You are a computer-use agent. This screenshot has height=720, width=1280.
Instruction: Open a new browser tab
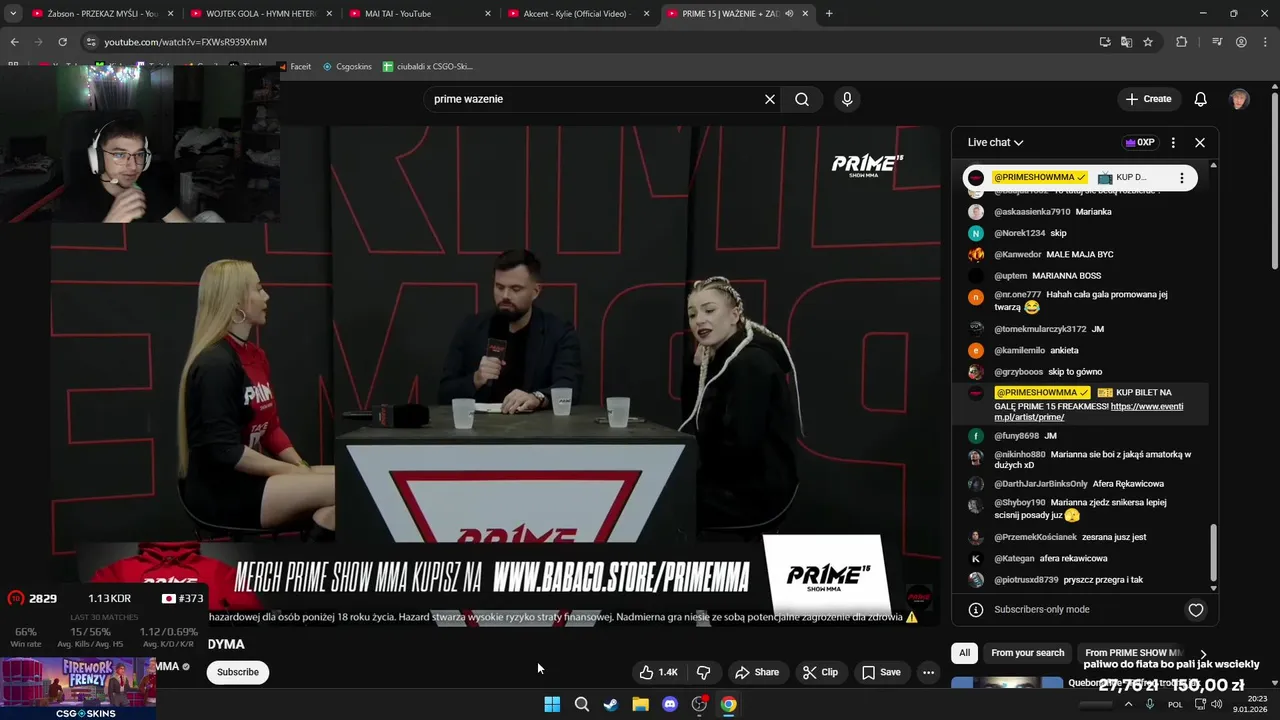tap(829, 14)
